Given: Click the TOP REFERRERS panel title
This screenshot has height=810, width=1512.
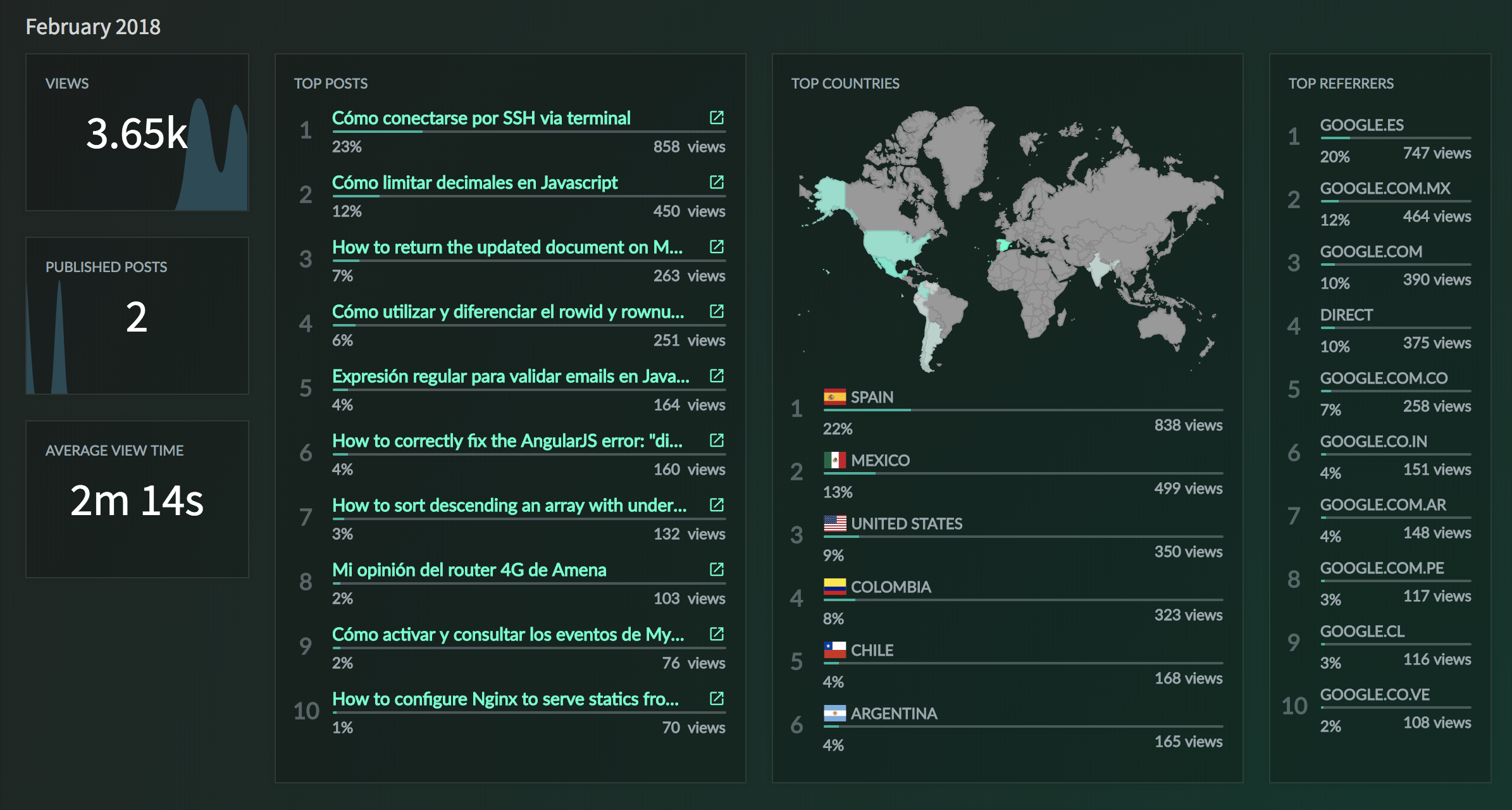Looking at the screenshot, I should point(1341,84).
